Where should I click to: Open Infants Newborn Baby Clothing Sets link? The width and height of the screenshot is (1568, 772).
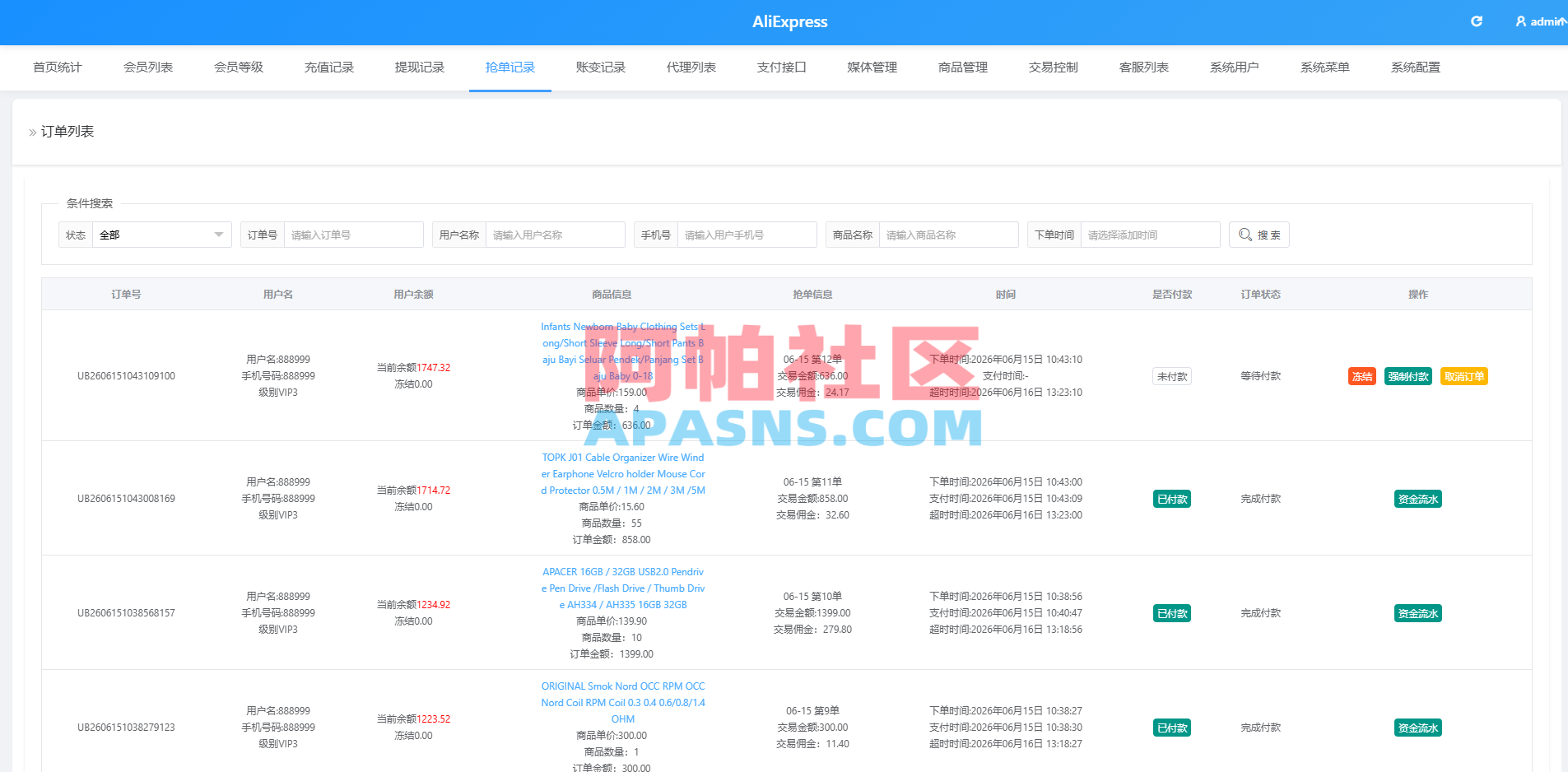pyautogui.click(x=623, y=351)
